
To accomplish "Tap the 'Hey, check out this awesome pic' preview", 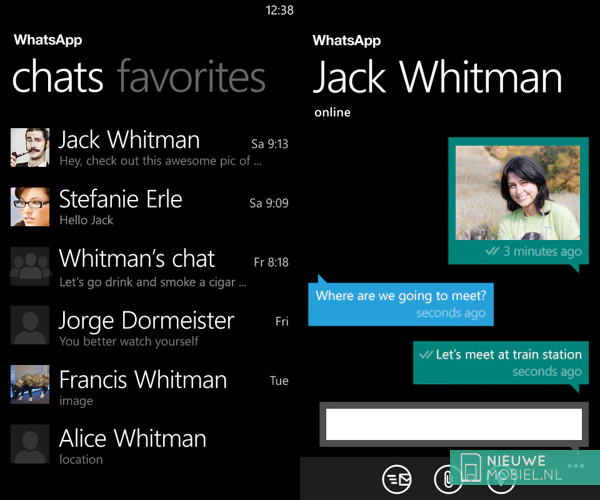I will click(x=160, y=161).
